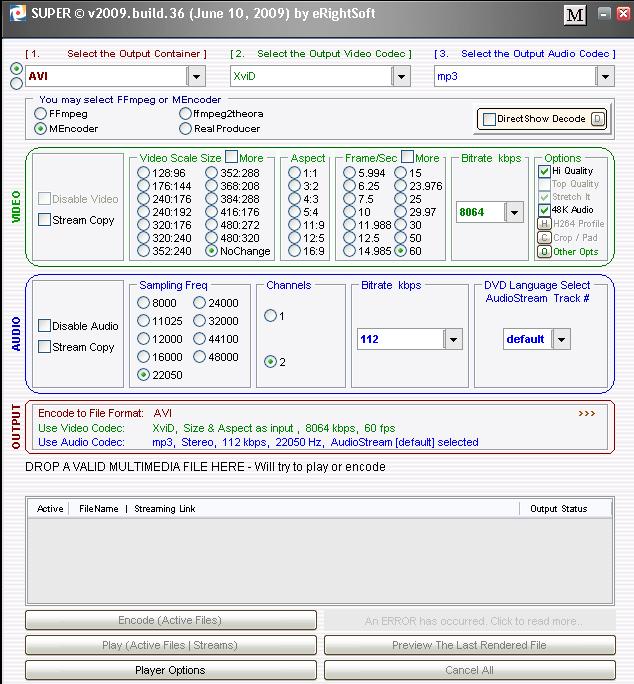Check the More box beside Frame/Sec
The width and height of the screenshot is (634, 684).
click(407, 156)
